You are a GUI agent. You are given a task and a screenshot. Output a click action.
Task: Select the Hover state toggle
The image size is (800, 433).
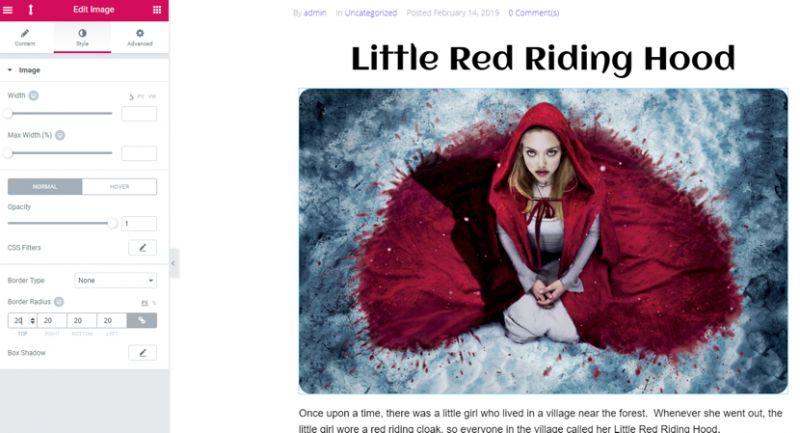click(x=119, y=187)
